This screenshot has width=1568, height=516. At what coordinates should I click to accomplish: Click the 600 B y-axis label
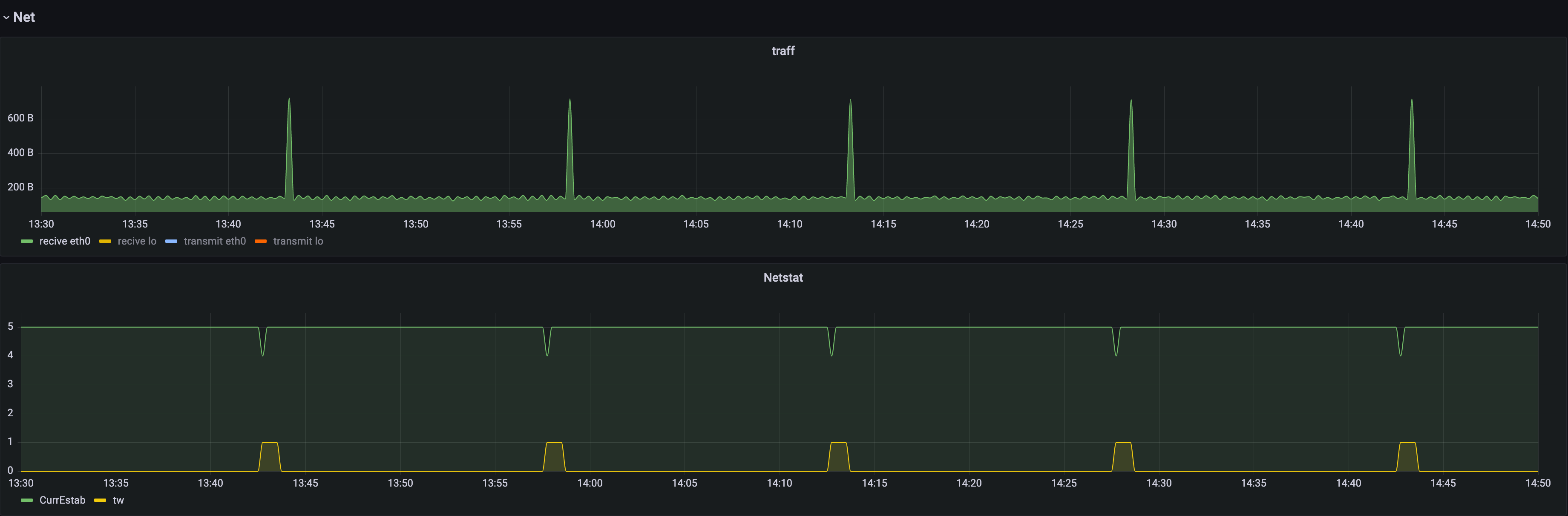pos(20,118)
